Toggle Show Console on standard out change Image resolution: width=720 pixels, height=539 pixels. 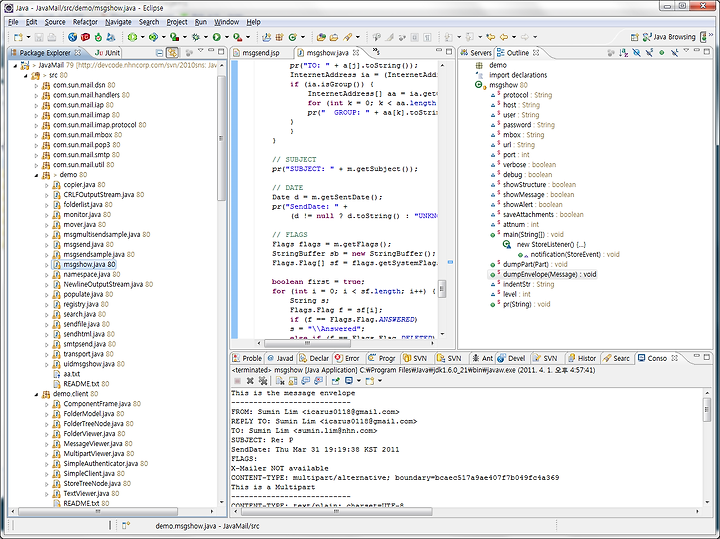click(306, 381)
